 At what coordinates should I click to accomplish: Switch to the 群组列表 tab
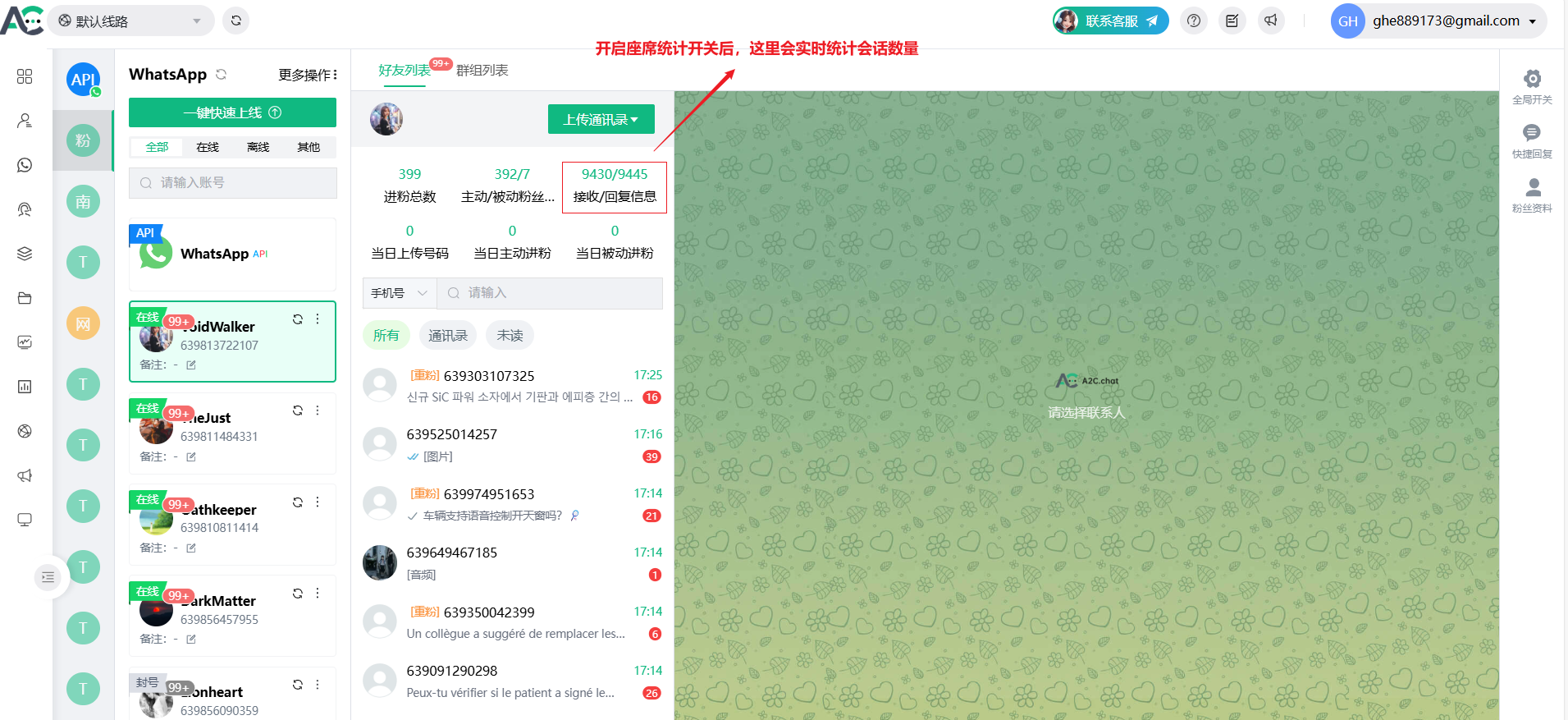tap(482, 71)
